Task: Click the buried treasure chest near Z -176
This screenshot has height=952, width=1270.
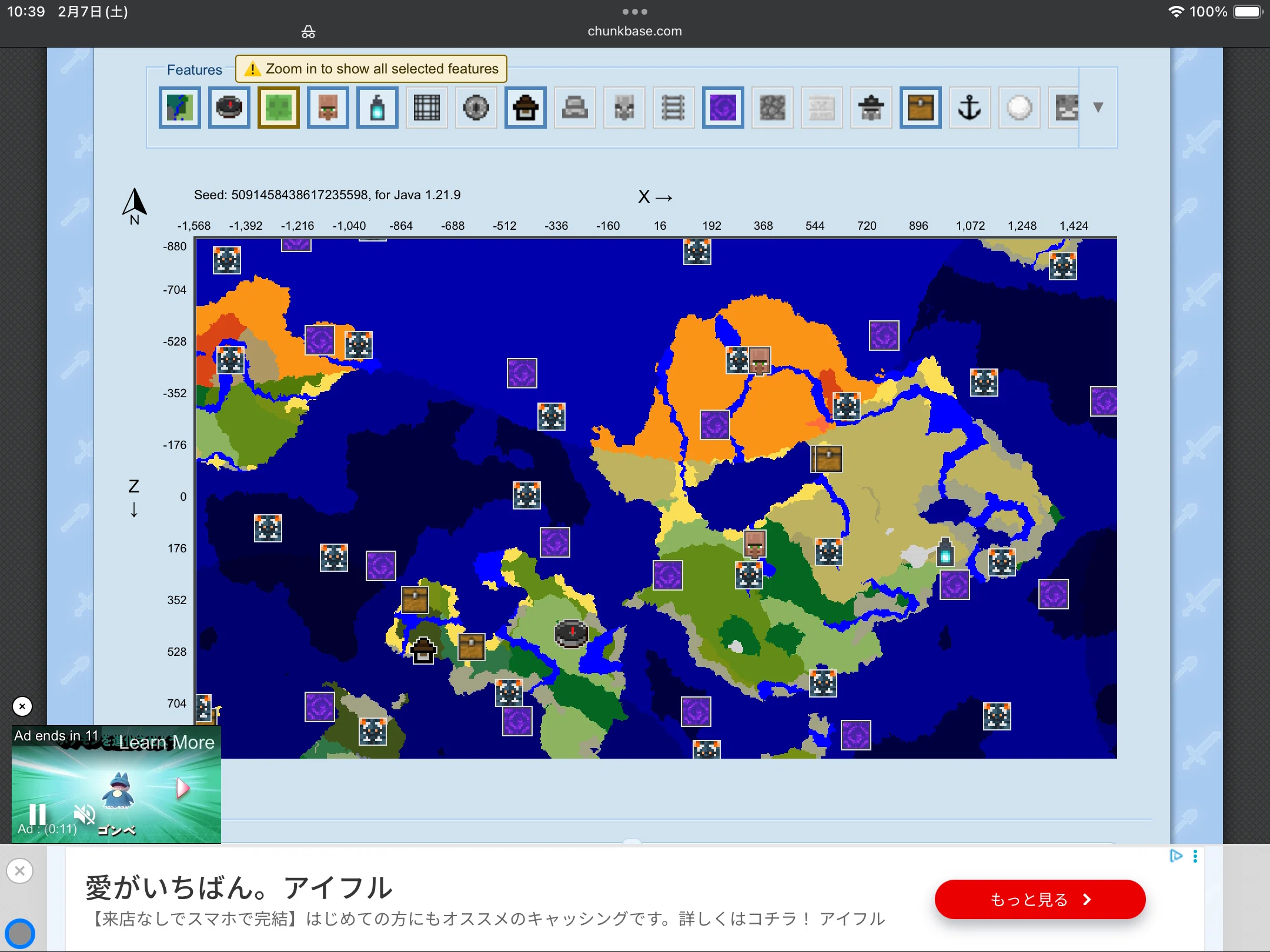Action: click(828, 459)
